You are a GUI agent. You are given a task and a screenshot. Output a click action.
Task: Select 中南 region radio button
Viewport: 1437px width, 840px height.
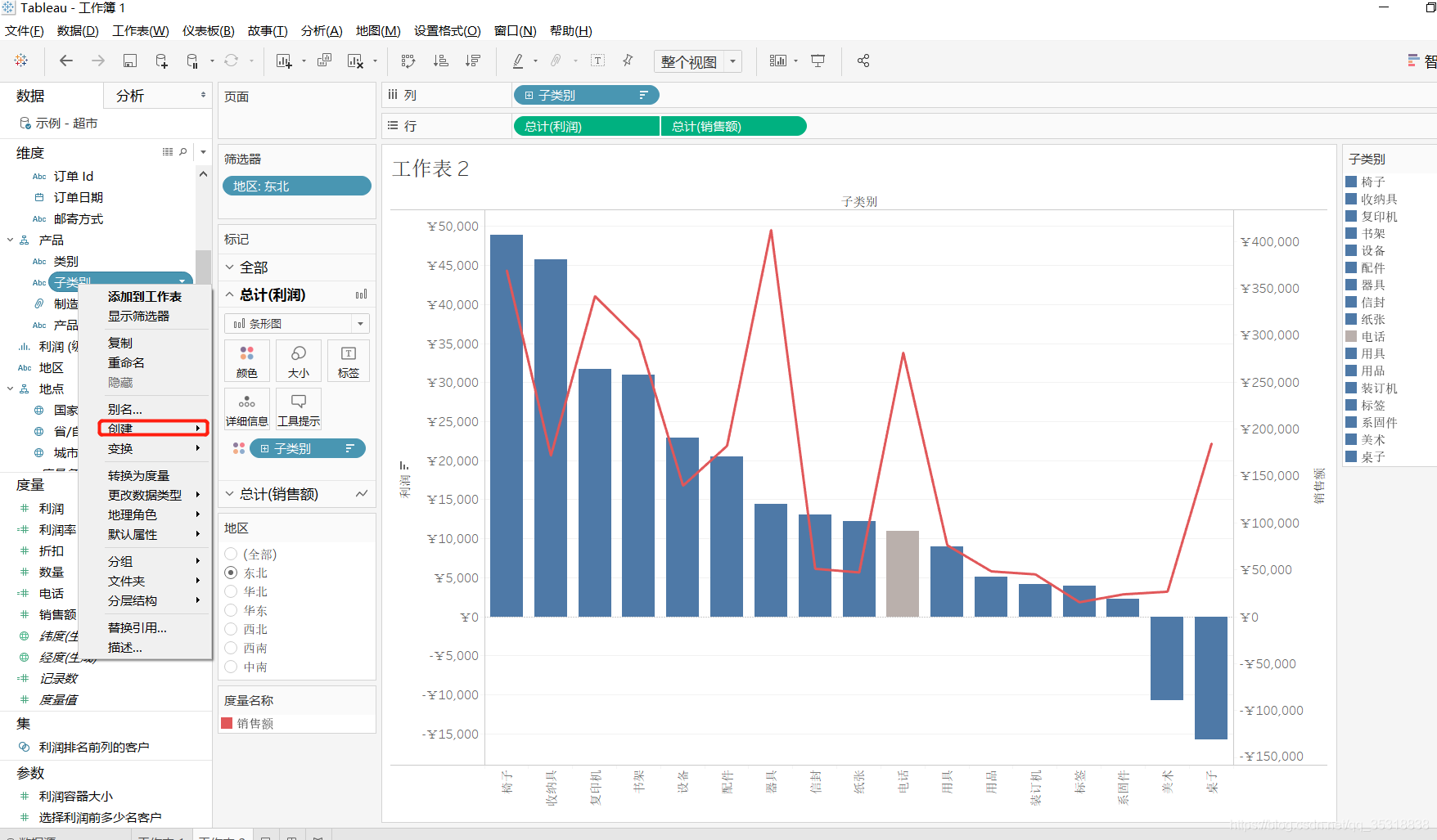231,667
